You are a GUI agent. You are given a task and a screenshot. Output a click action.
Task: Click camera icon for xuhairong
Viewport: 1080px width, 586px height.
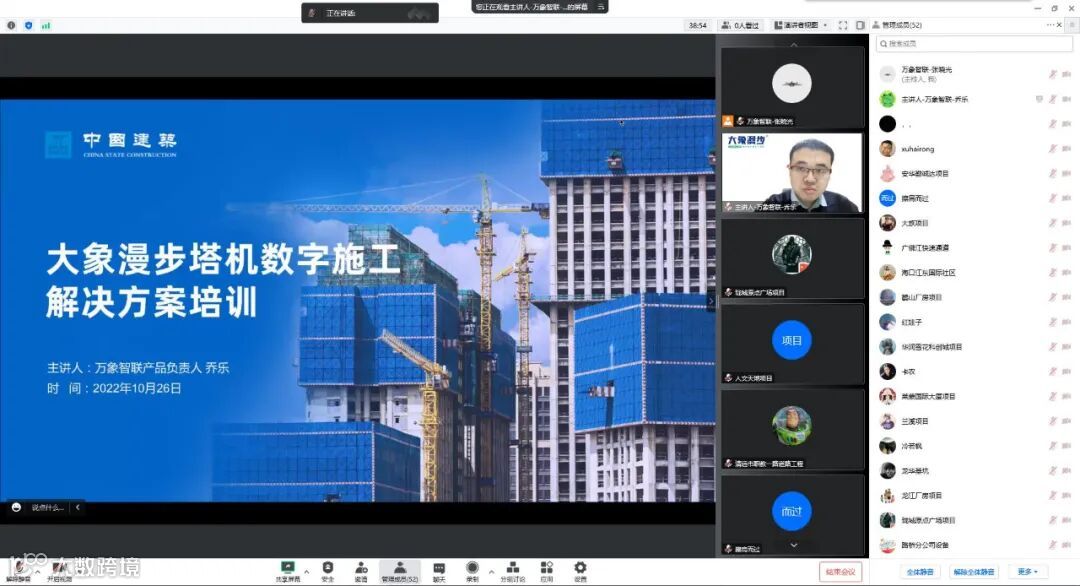coord(1066,149)
